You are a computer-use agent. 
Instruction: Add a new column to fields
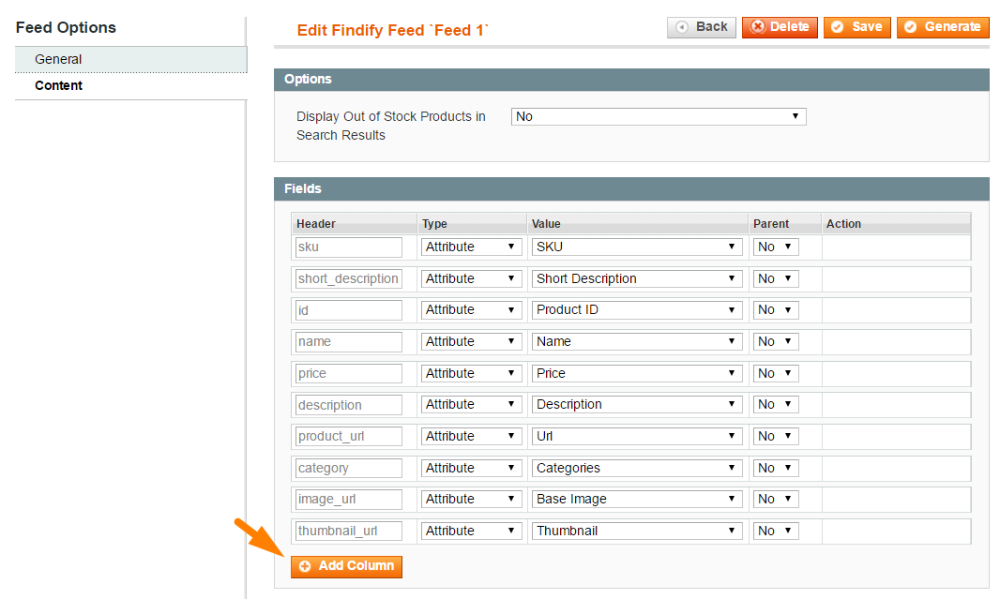(346, 566)
